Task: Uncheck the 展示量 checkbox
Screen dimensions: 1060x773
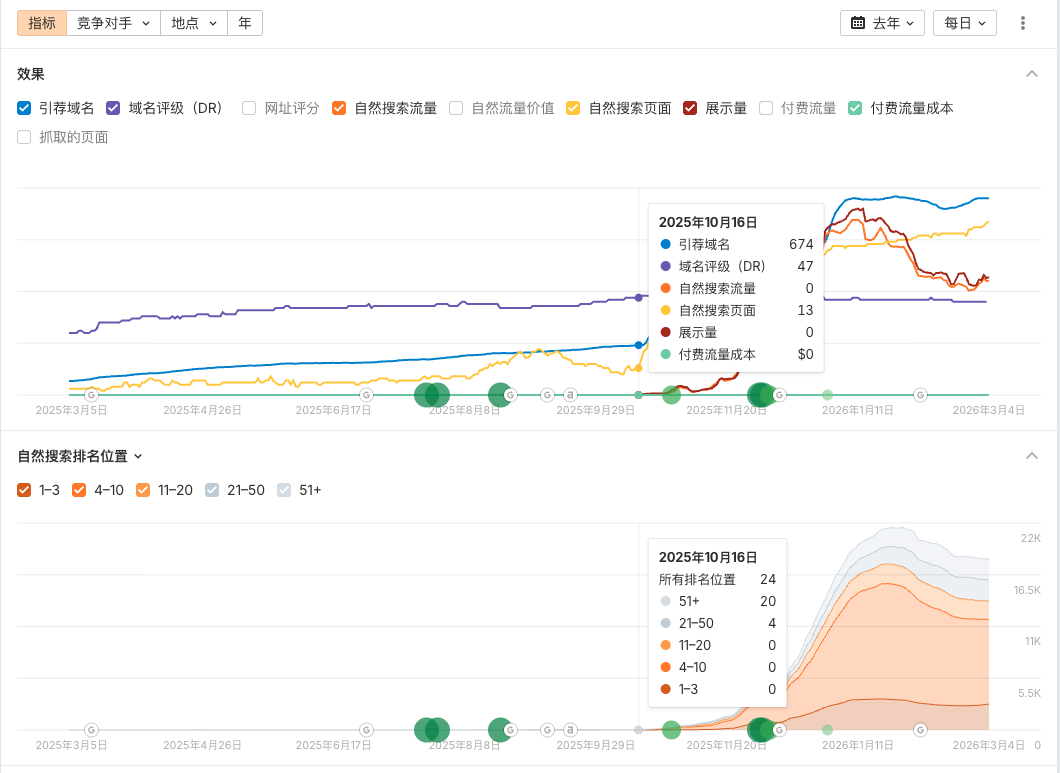Action: click(690, 108)
